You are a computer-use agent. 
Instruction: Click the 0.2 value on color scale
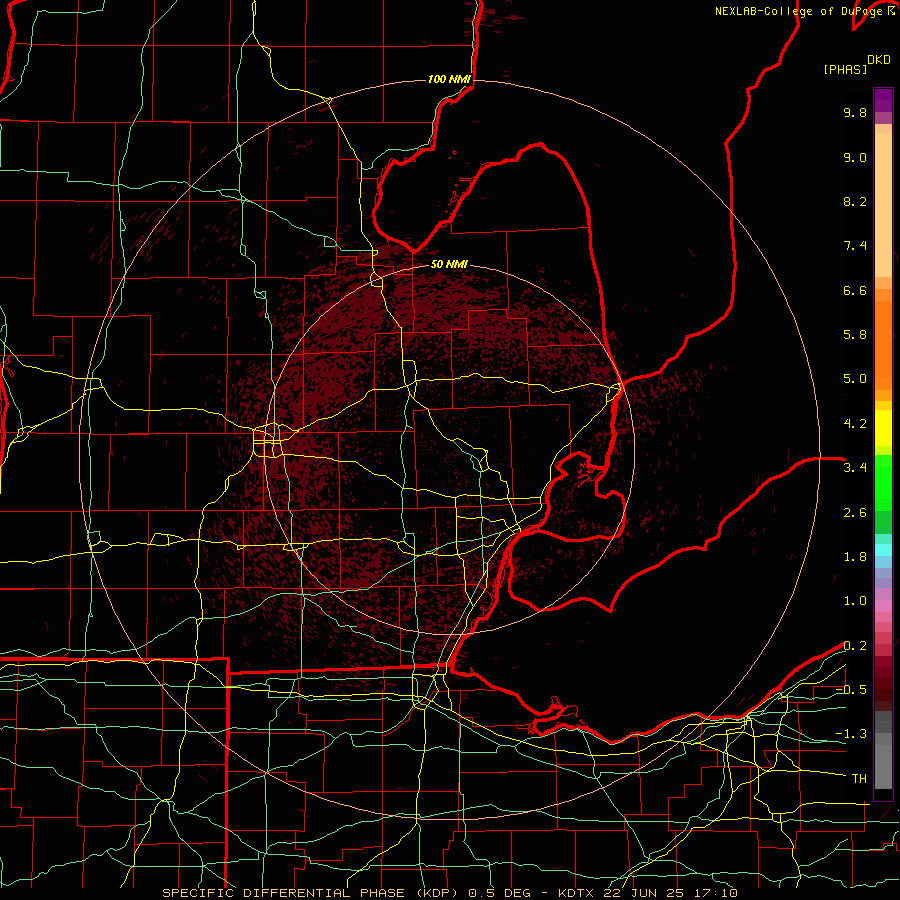tap(855, 646)
